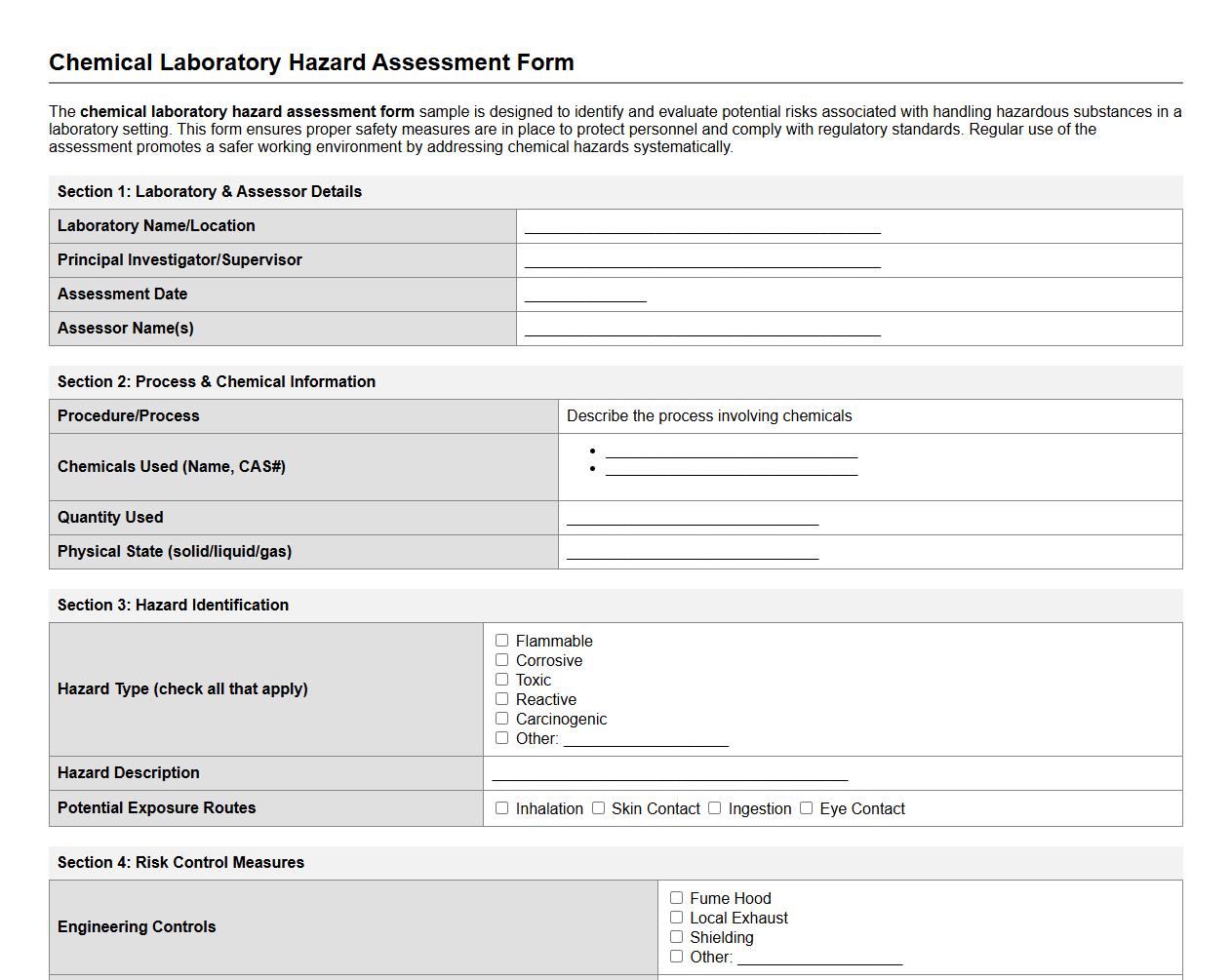
Task: Select Ingestion exposure route
Action: 714,807
